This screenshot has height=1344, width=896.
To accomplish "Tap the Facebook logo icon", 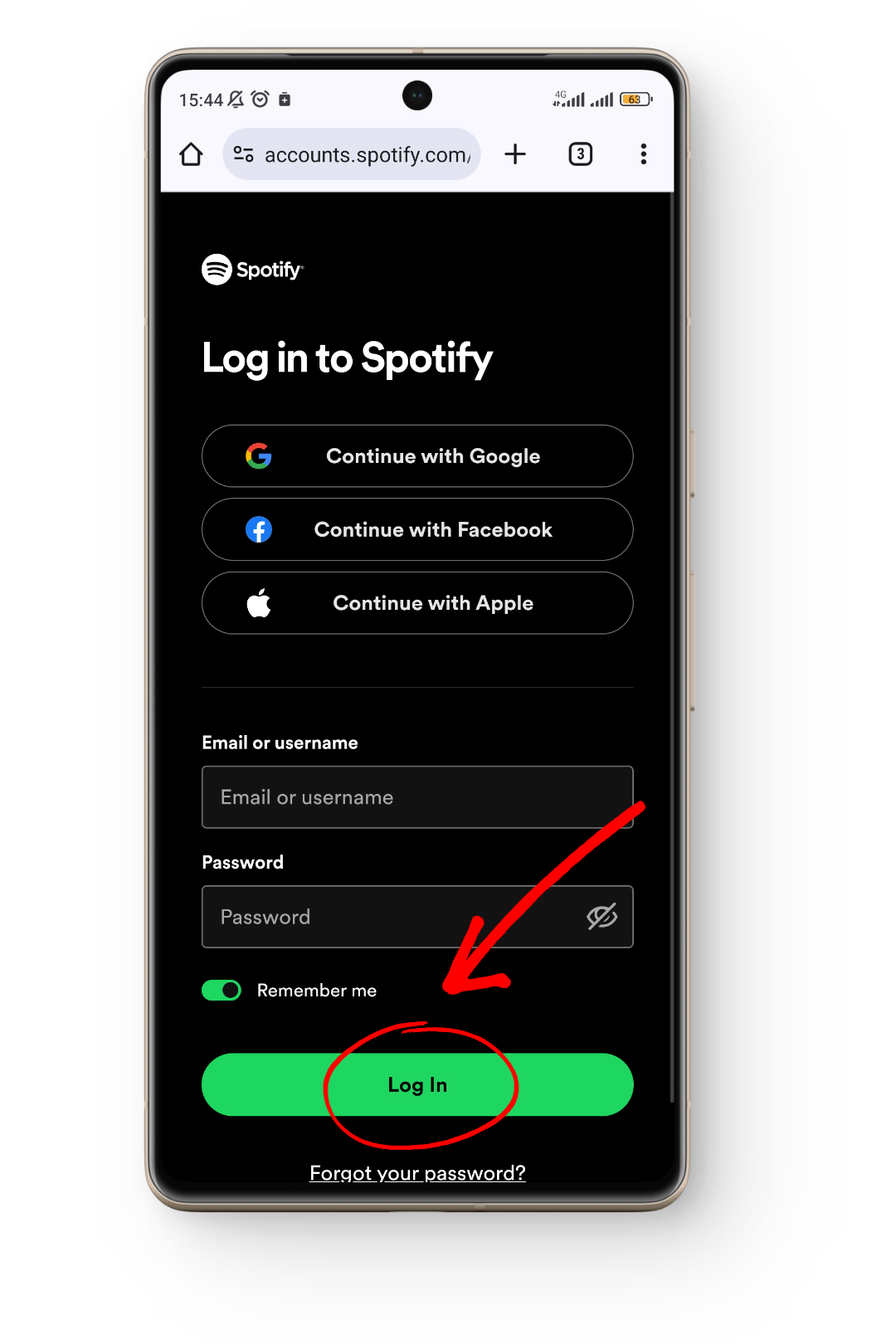I will [259, 529].
